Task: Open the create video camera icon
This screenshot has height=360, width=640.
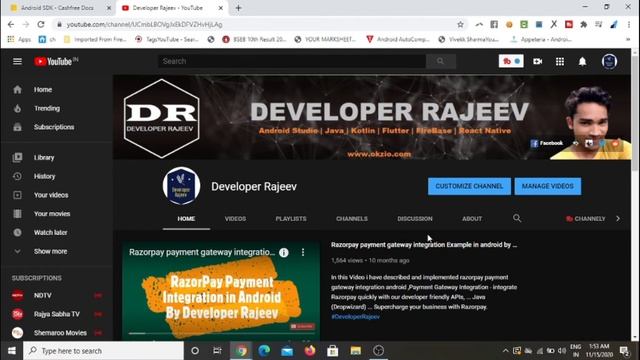Action: click(538, 62)
